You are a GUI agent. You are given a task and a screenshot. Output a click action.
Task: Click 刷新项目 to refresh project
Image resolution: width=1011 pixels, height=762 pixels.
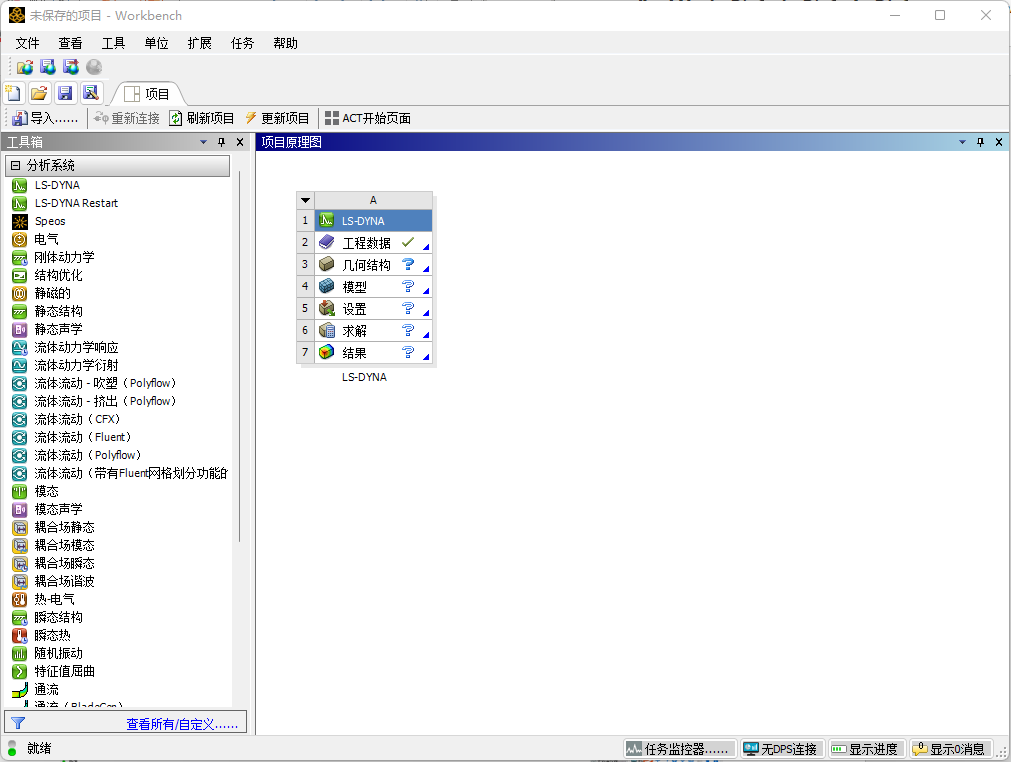[x=202, y=119]
